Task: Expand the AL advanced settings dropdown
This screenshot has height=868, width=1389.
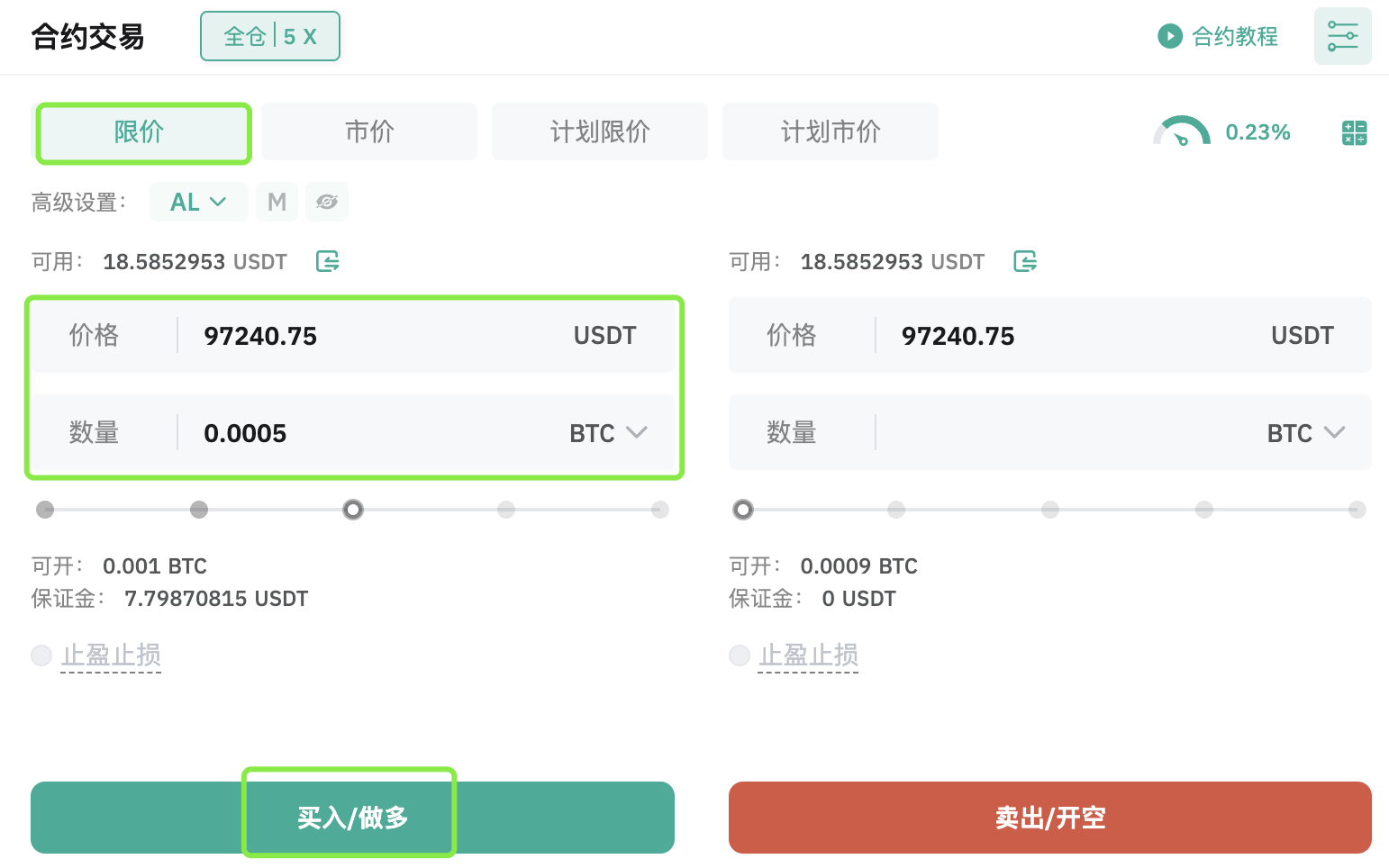Action: point(198,202)
